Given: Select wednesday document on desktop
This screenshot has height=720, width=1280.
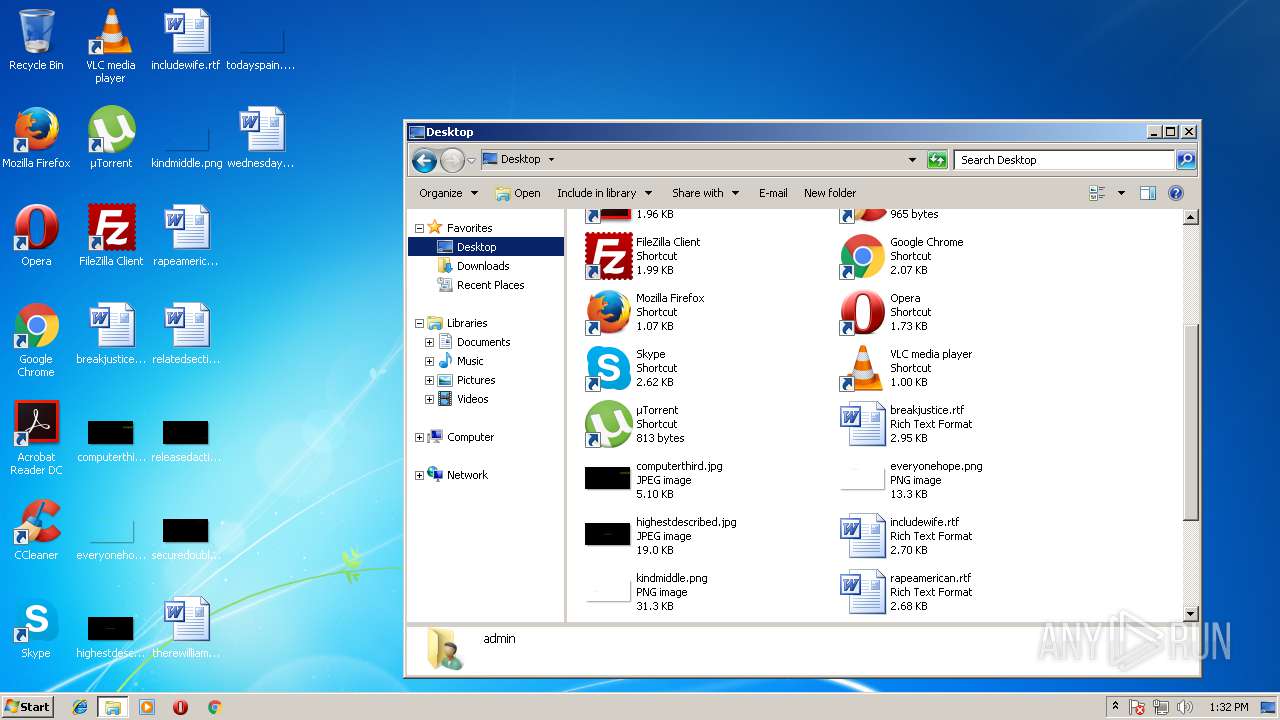Looking at the screenshot, I should 261,138.
